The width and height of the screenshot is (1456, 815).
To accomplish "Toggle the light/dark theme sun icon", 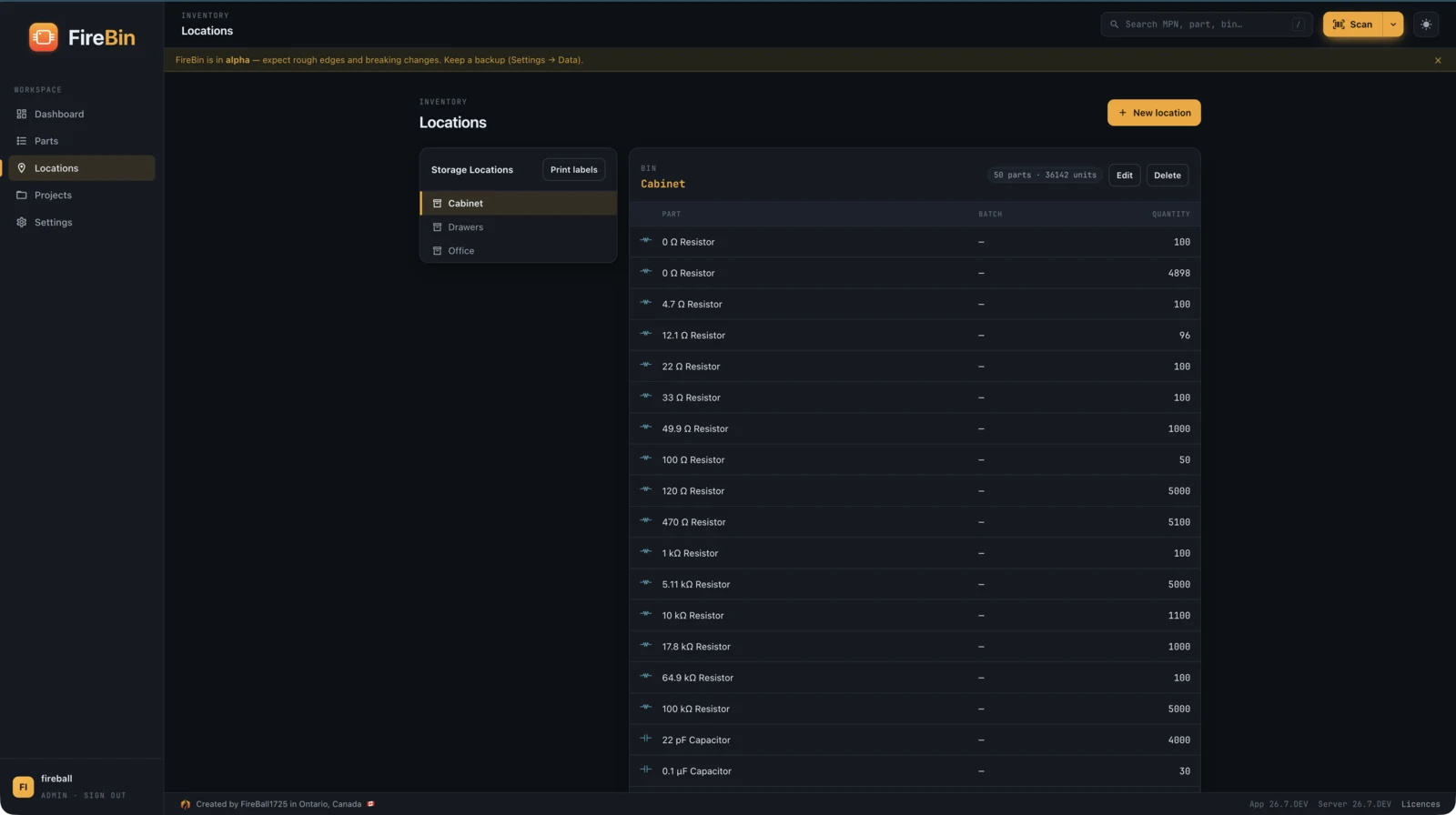I will [x=1426, y=25].
